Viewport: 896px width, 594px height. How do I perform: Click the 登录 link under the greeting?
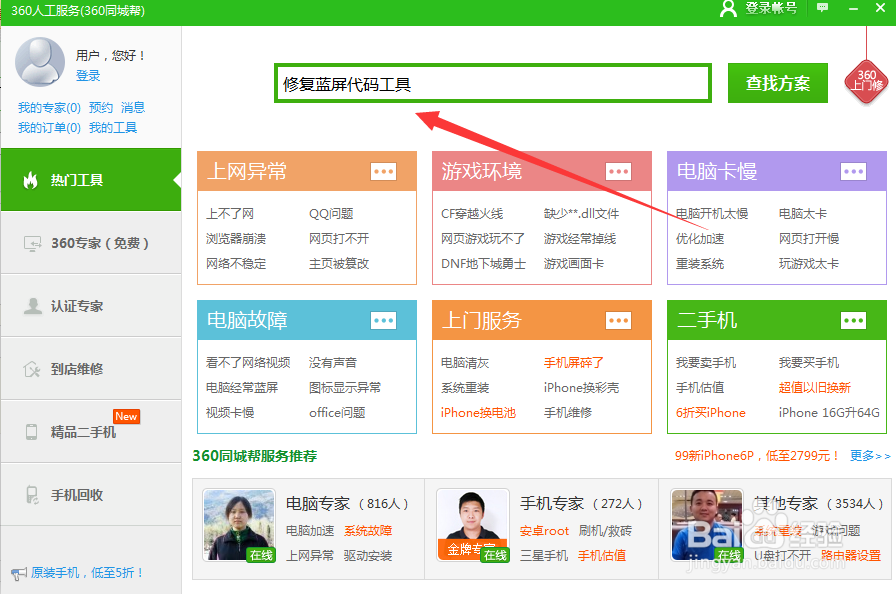tap(88, 75)
